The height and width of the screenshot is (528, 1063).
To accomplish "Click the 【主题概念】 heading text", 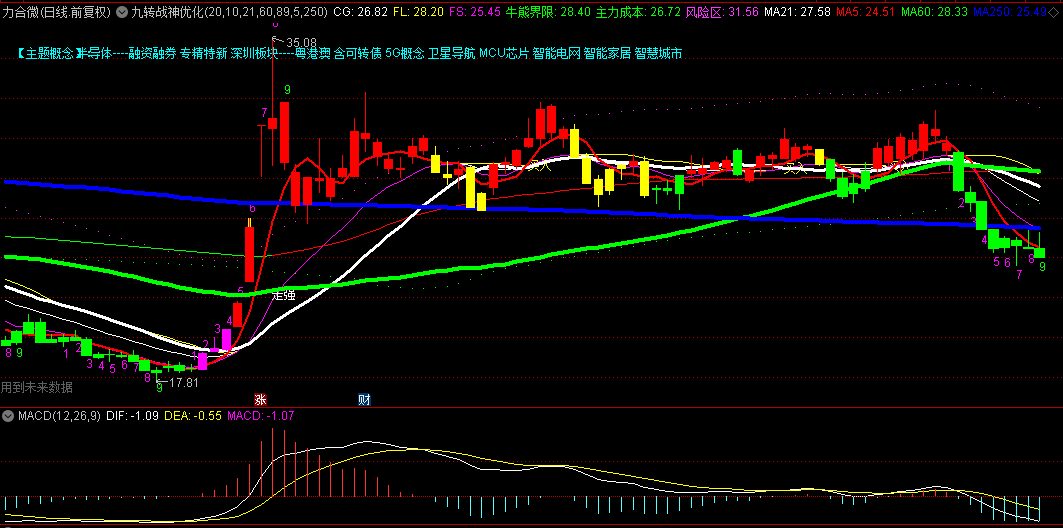I will coord(47,54).
